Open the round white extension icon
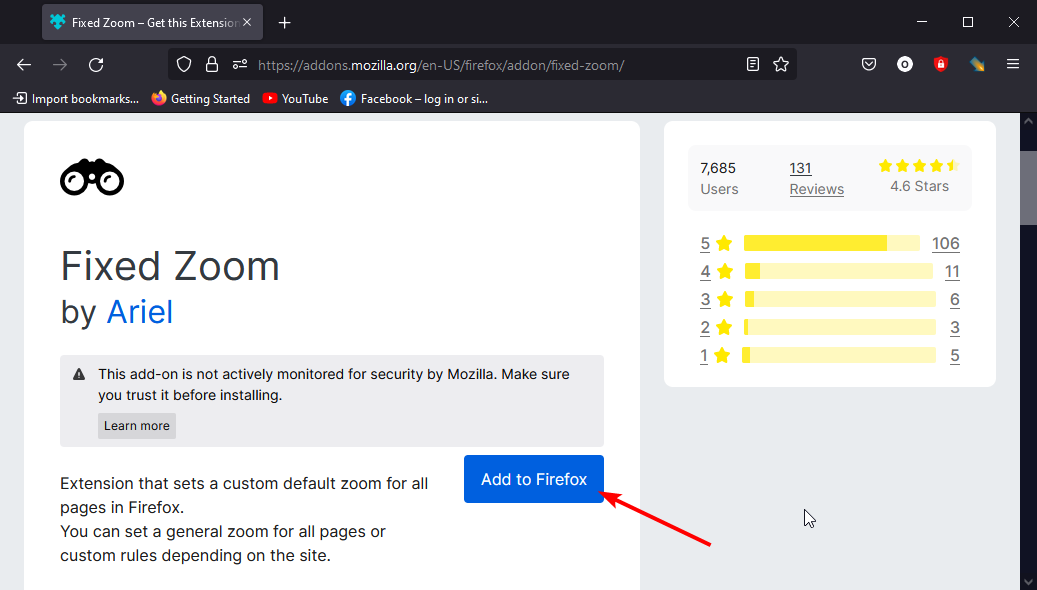Viewport: 1037px width, 590px height. point(905,64)
